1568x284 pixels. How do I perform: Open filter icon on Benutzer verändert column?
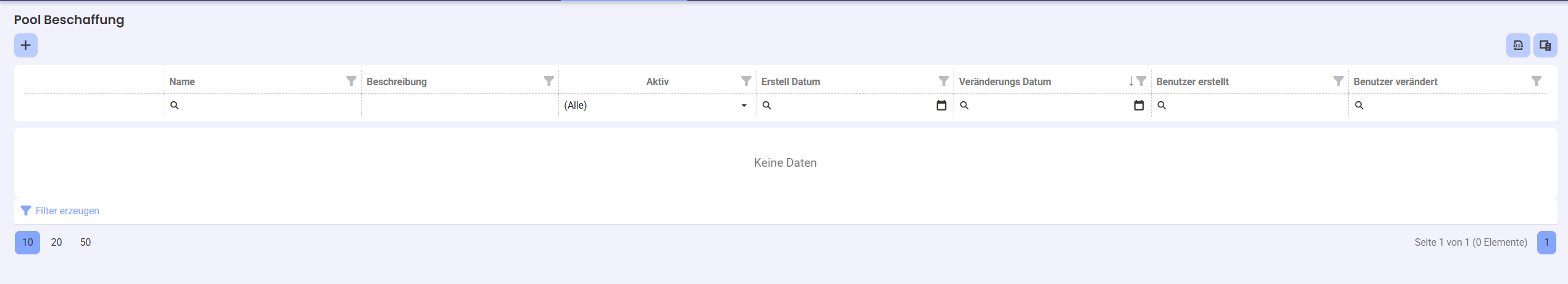coord(1537,81)
